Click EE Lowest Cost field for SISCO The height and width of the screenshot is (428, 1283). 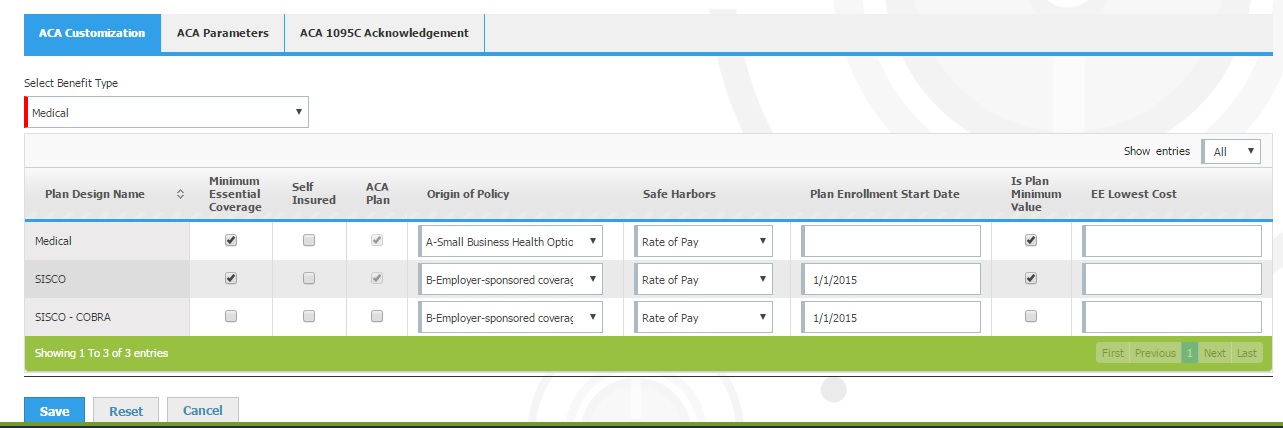click(1172, 280)
